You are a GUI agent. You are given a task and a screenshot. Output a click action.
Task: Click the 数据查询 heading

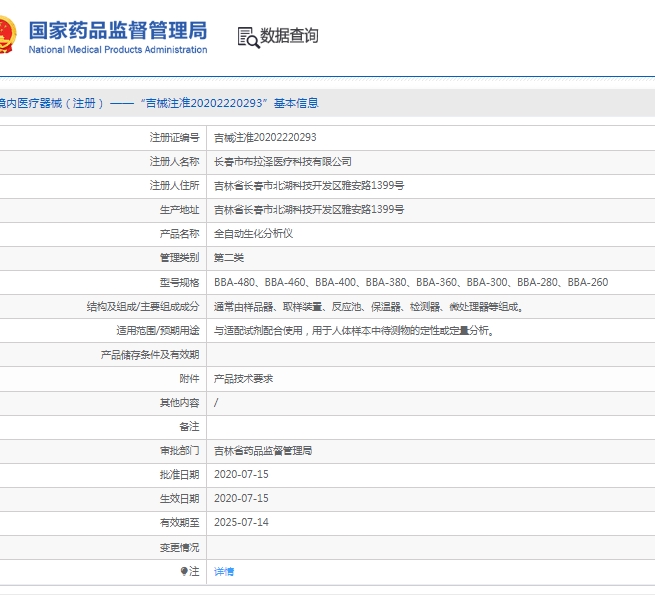[x=289, y=36]
